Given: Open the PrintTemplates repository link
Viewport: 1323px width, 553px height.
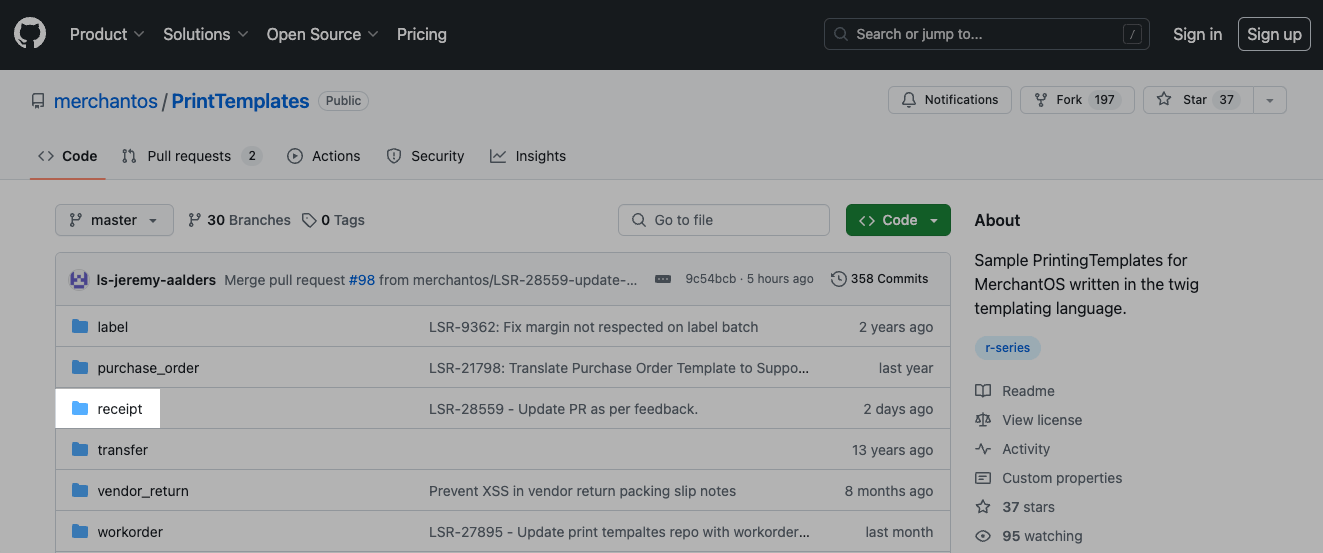Looking at the screenshot, I should point(240,101).
